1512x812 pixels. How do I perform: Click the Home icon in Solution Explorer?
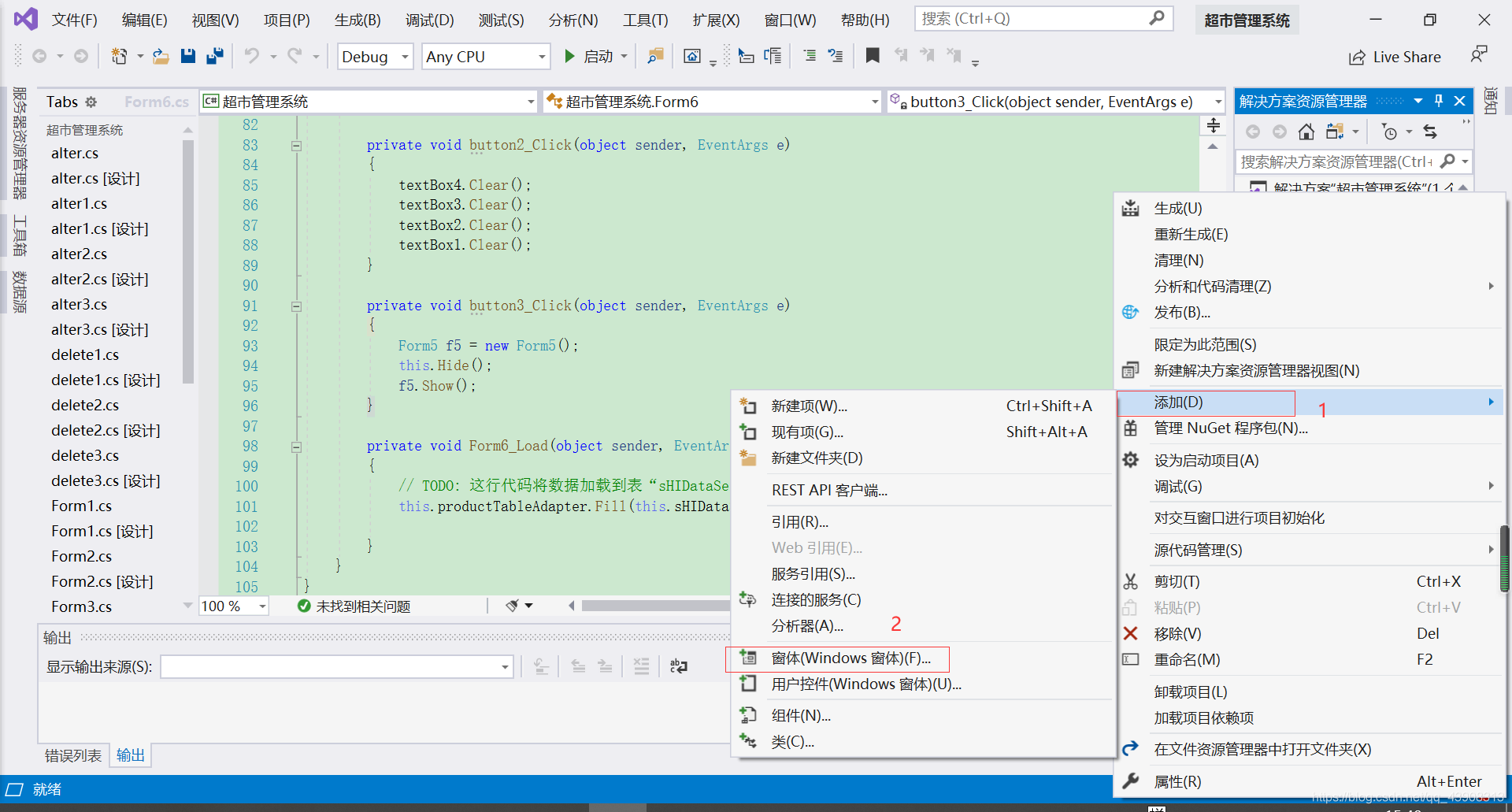pos(1306,132)
